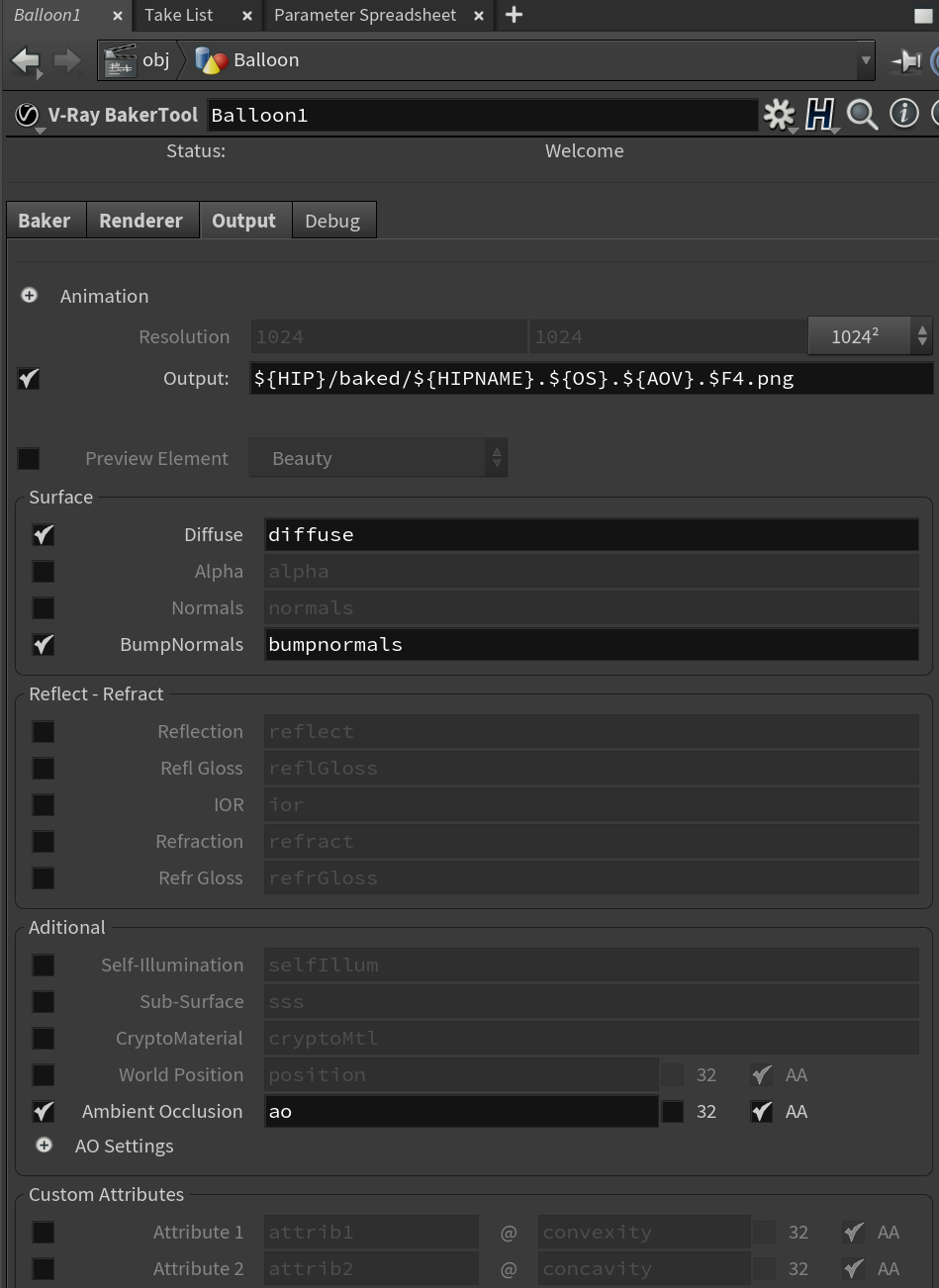Click the magnifier search parameters icon
Viewport: 939px width, 1288px height.
pos(862,115)
